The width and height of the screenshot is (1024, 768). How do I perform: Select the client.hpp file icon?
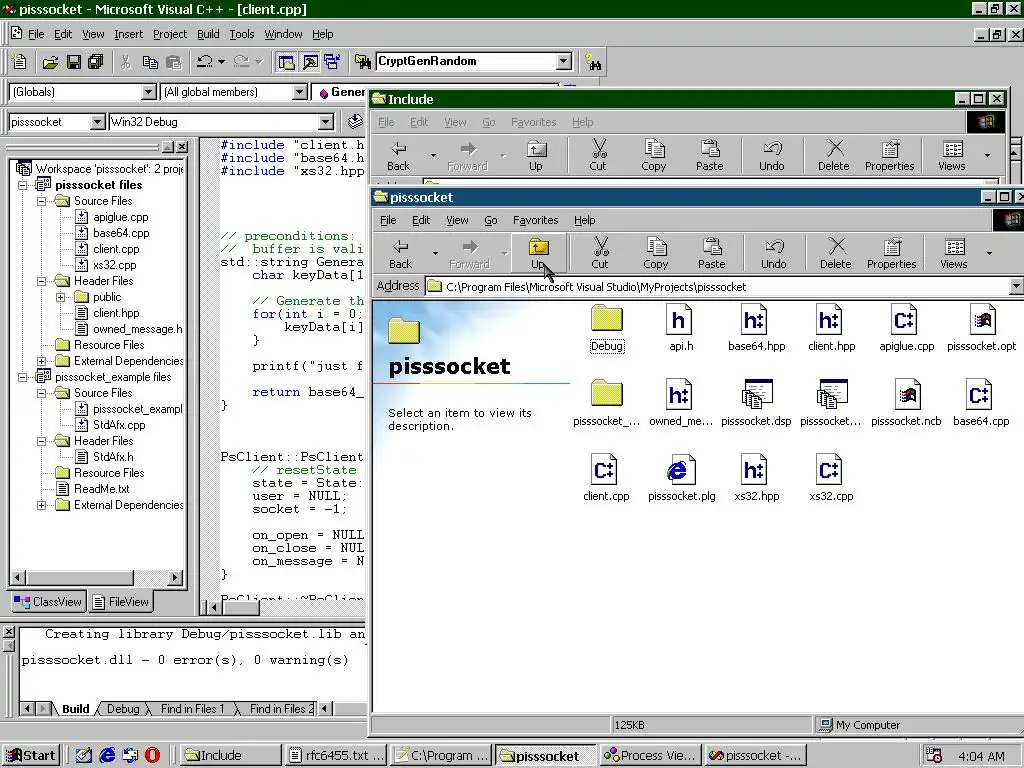pyautogui.click(x=831, y=328)
